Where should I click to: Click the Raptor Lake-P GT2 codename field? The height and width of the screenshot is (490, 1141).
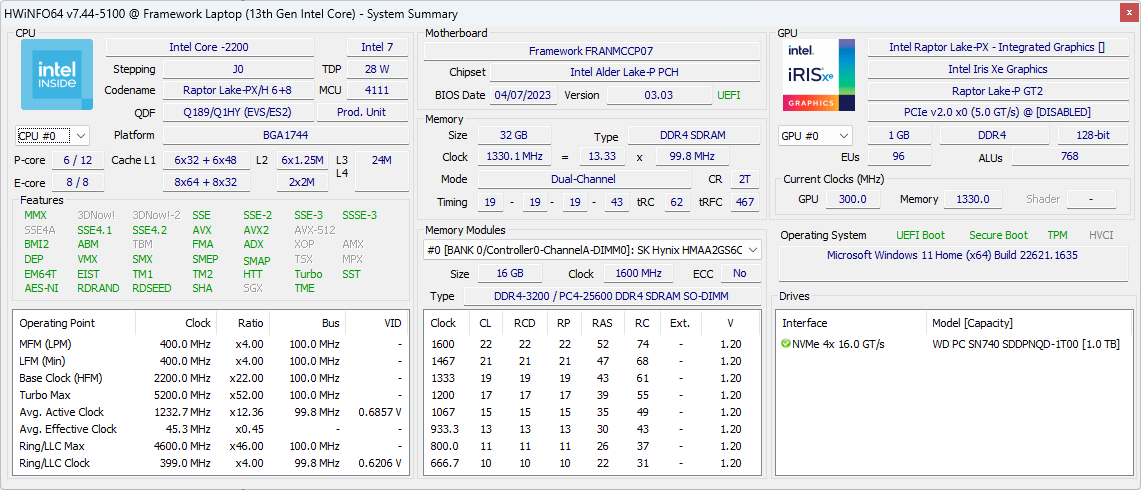[x=997, y=91]
